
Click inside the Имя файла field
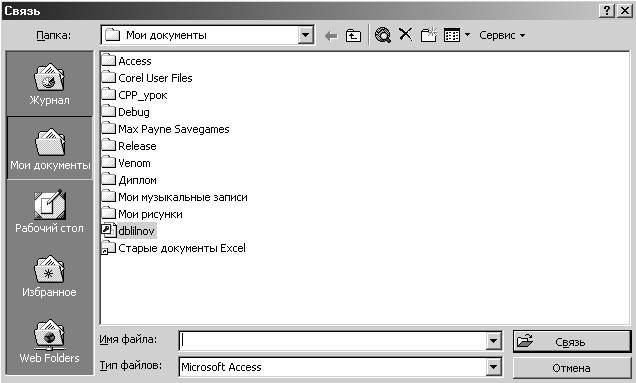tap(333, 341)
